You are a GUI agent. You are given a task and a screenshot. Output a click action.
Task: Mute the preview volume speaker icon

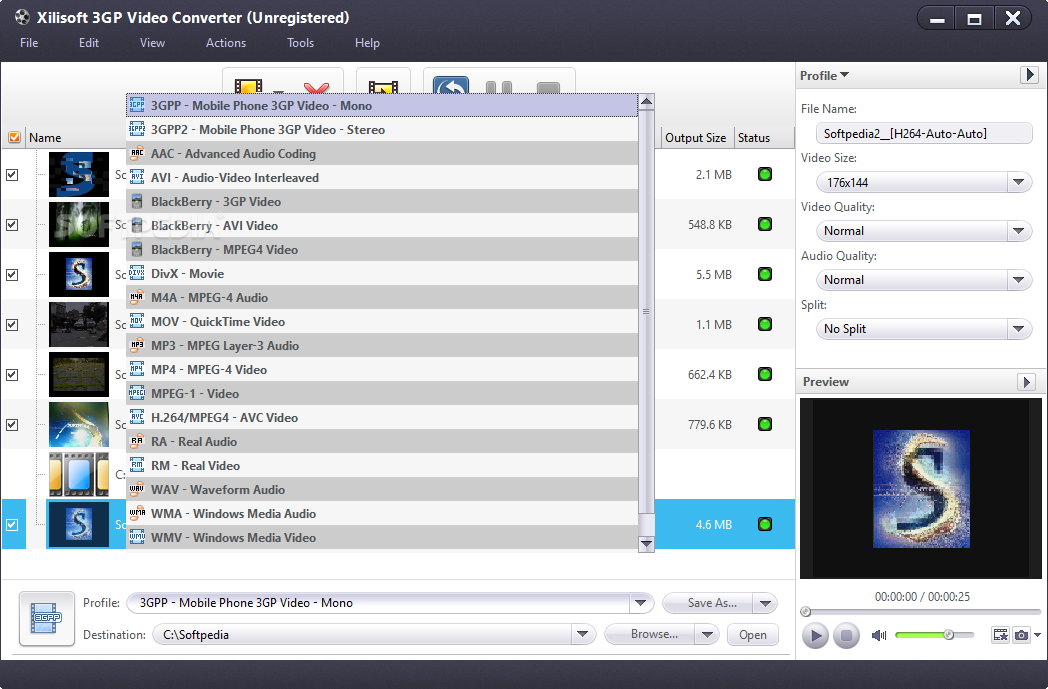click(878, 635)
